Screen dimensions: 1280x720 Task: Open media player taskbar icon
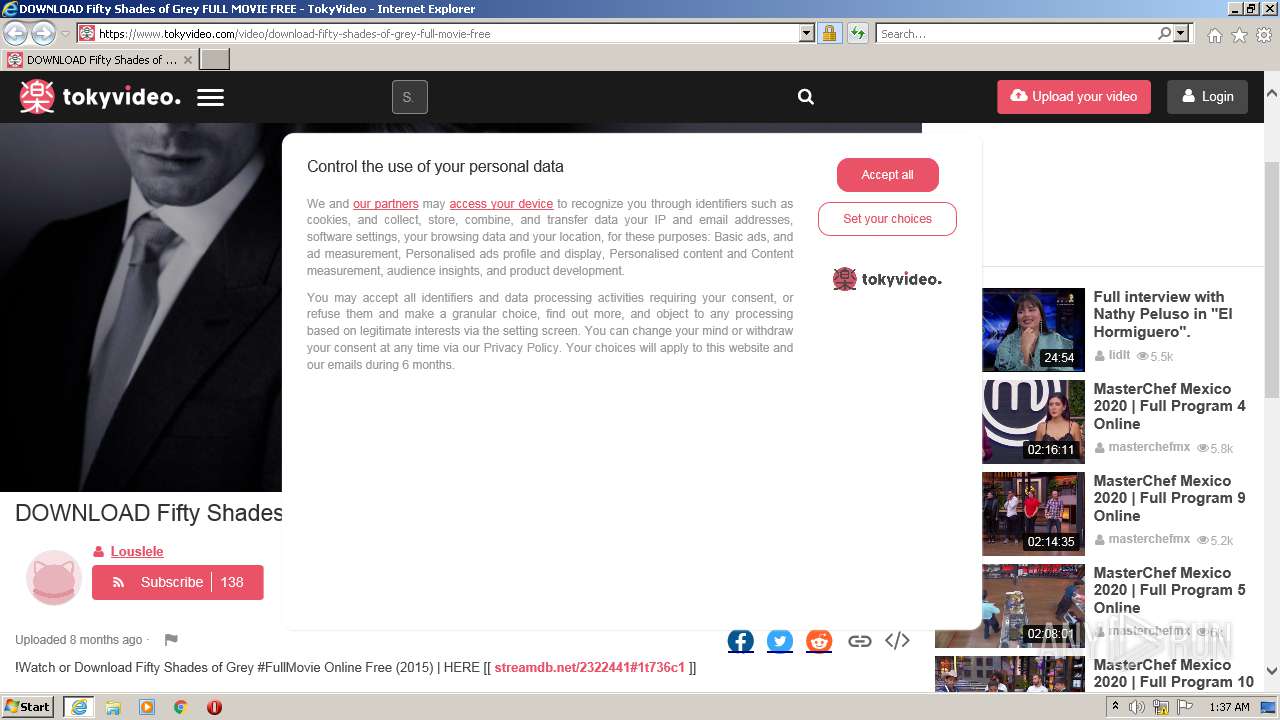pyautogui.click(x=147, y=707)
